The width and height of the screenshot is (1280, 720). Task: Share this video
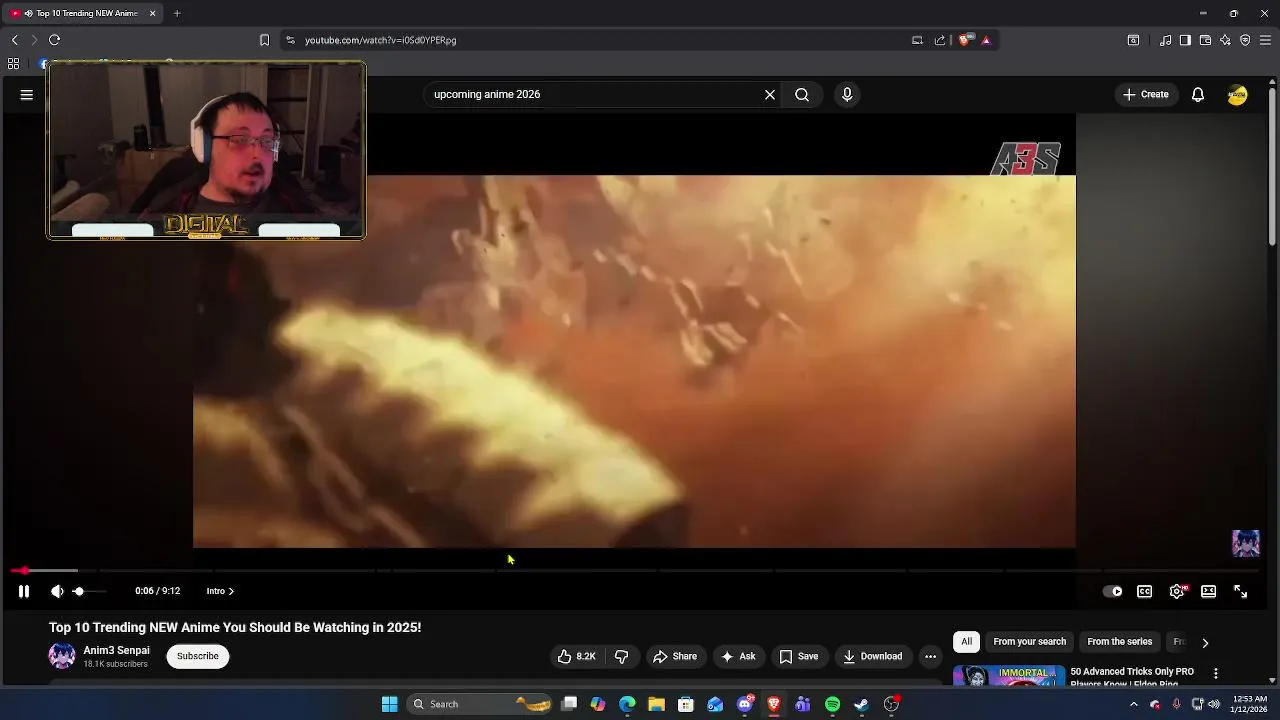coord(675,656)
